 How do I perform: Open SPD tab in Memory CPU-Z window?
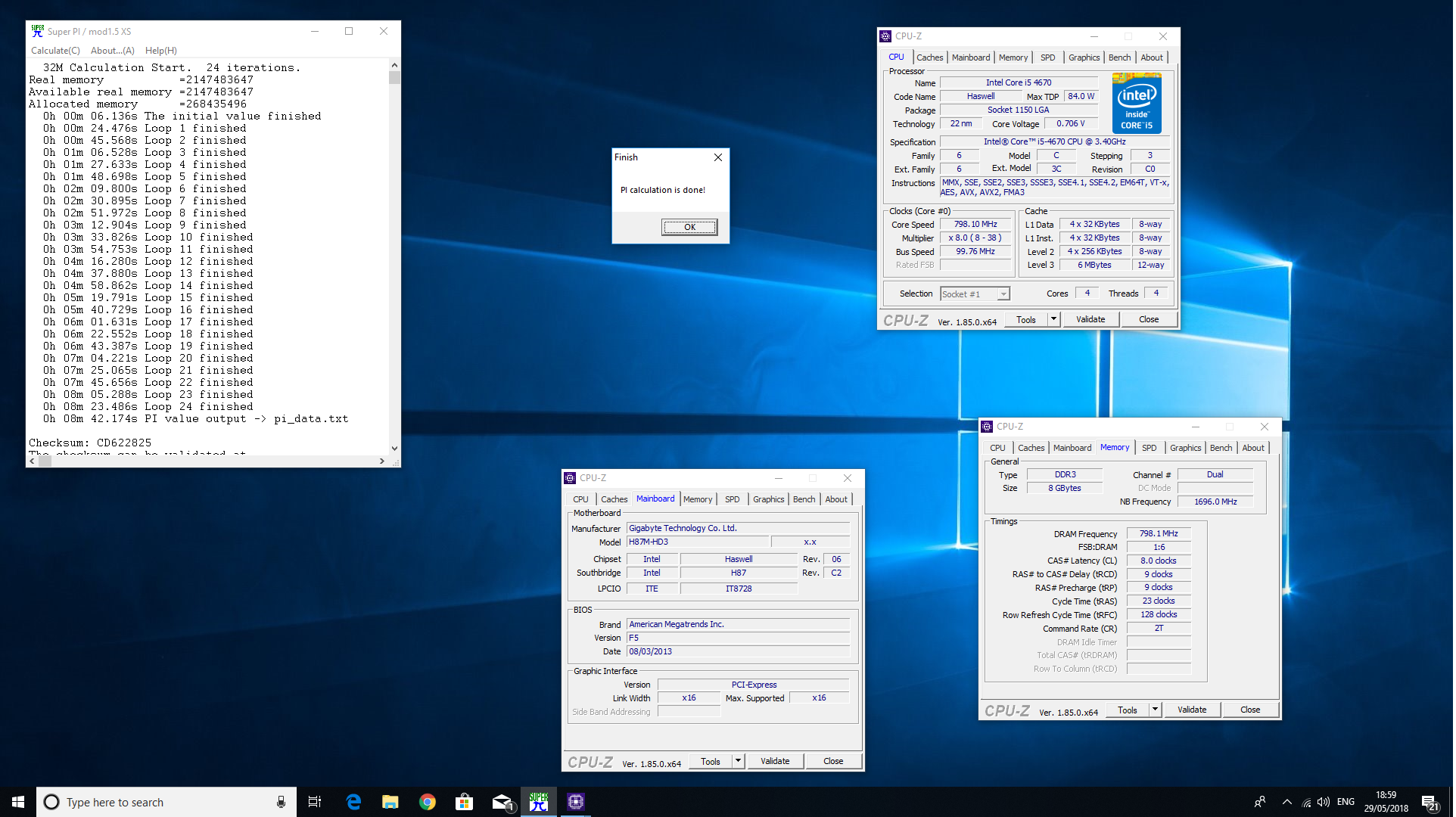(x=1149, y=448)
